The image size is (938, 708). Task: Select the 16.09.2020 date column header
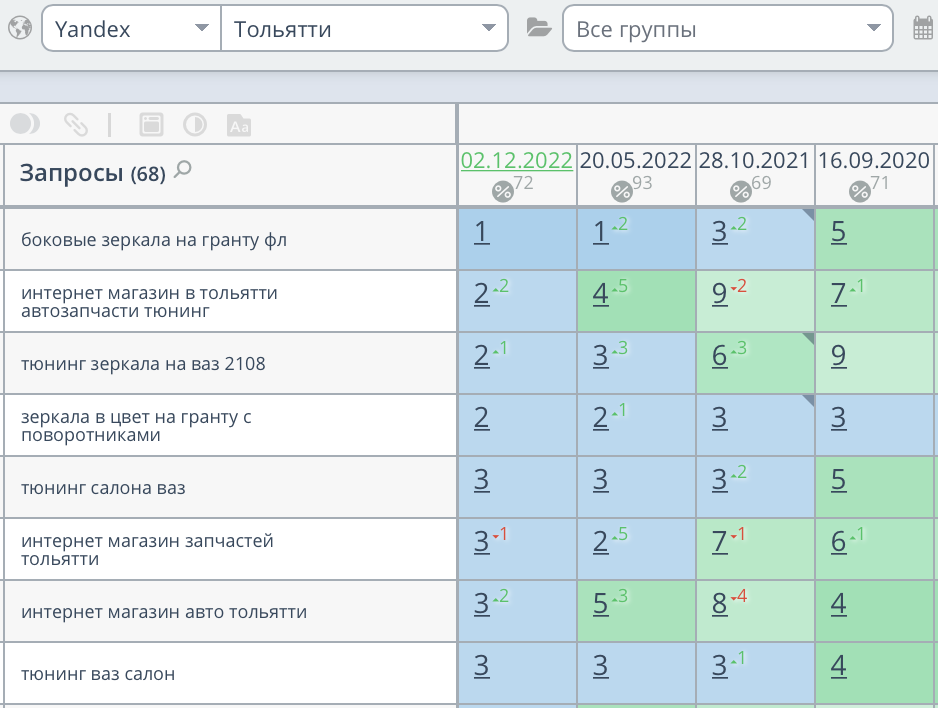873,160
